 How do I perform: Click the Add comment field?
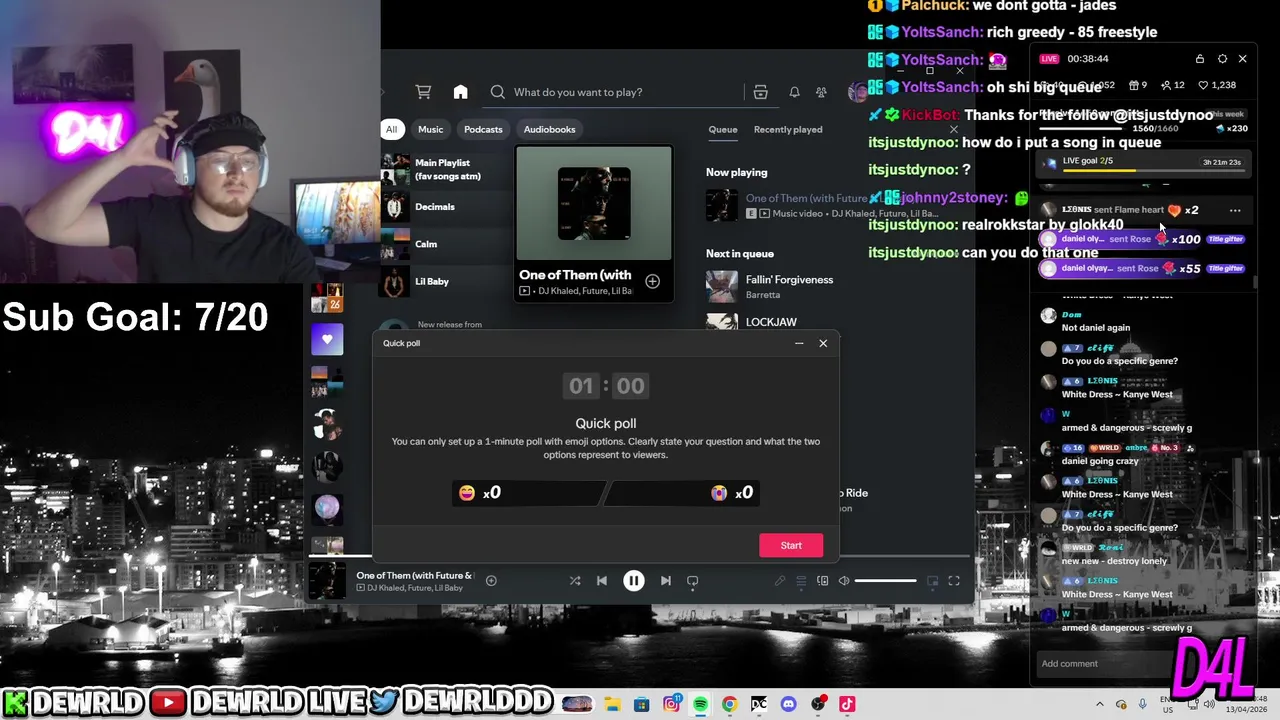[1105, 664]
